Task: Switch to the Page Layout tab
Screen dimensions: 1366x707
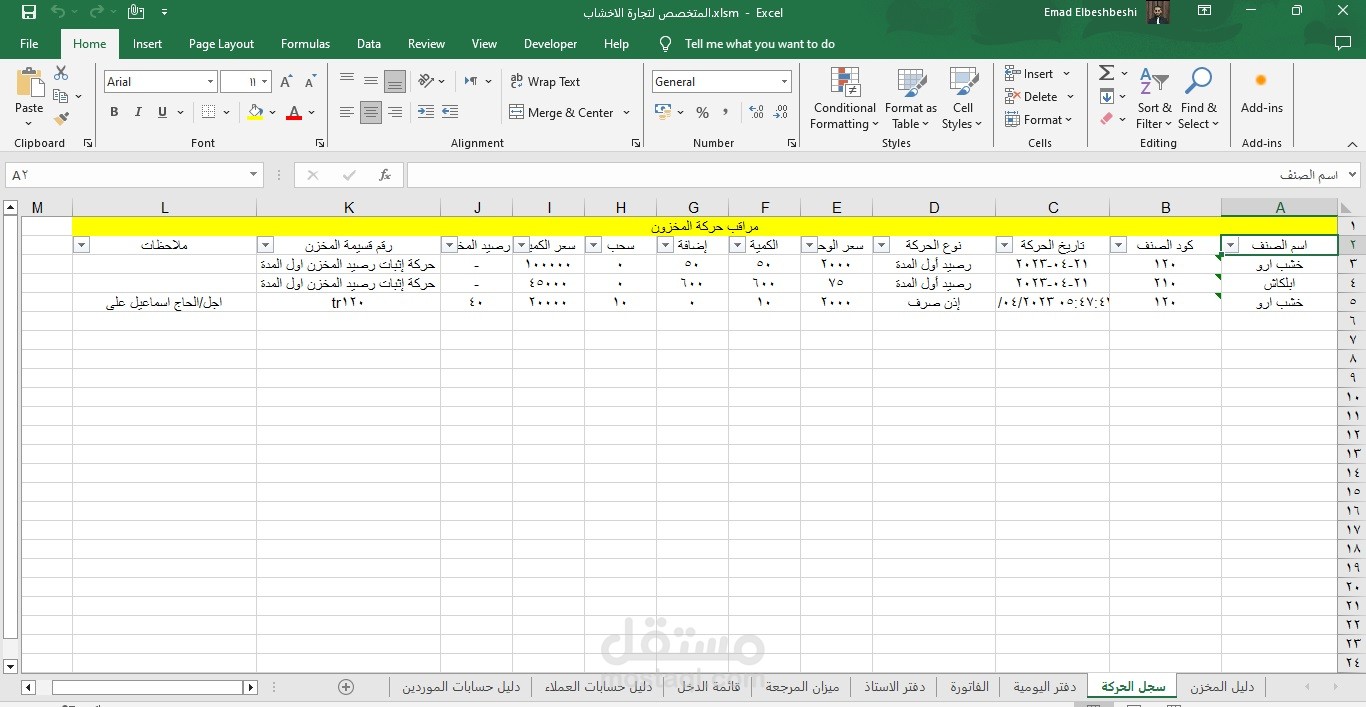Action: 221,44
